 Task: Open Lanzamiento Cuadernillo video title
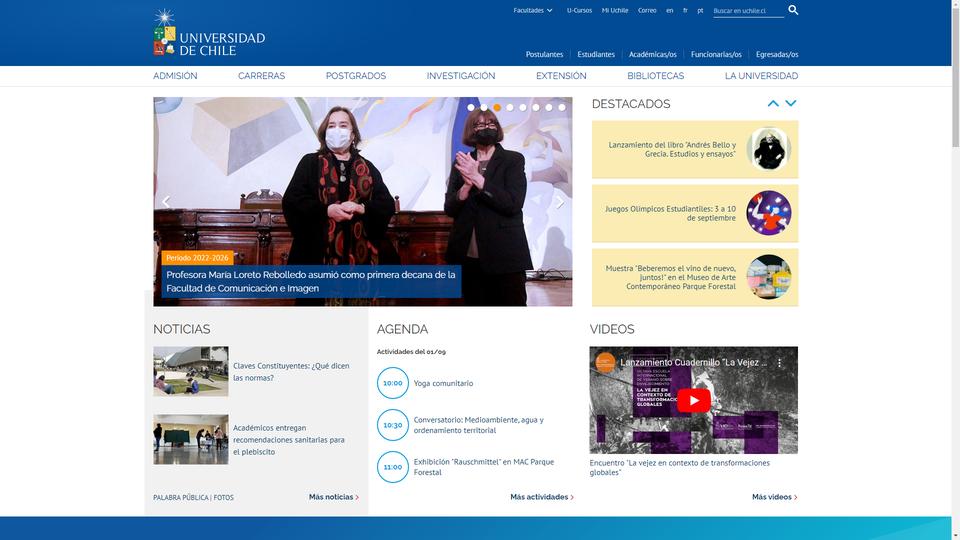point(693,362)
